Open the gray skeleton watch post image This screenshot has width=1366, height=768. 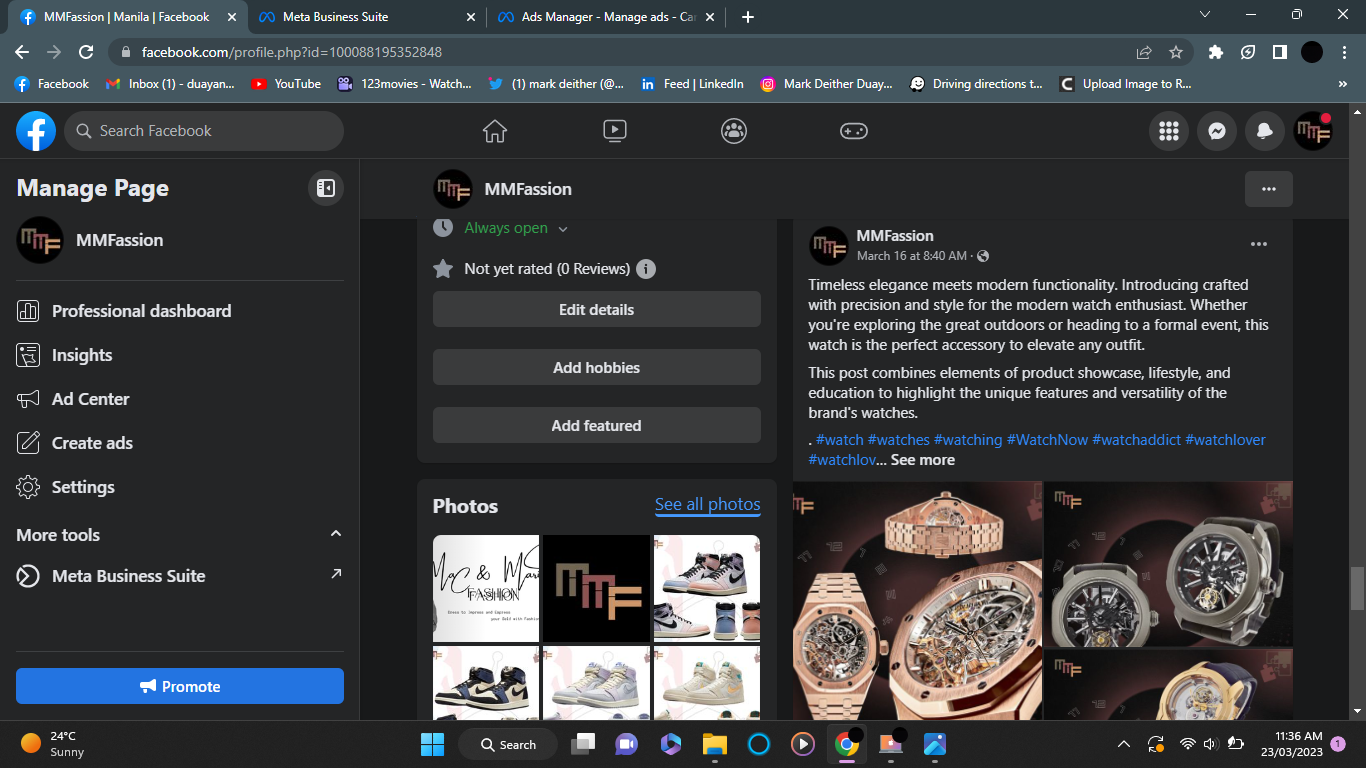coord(1169,564)
